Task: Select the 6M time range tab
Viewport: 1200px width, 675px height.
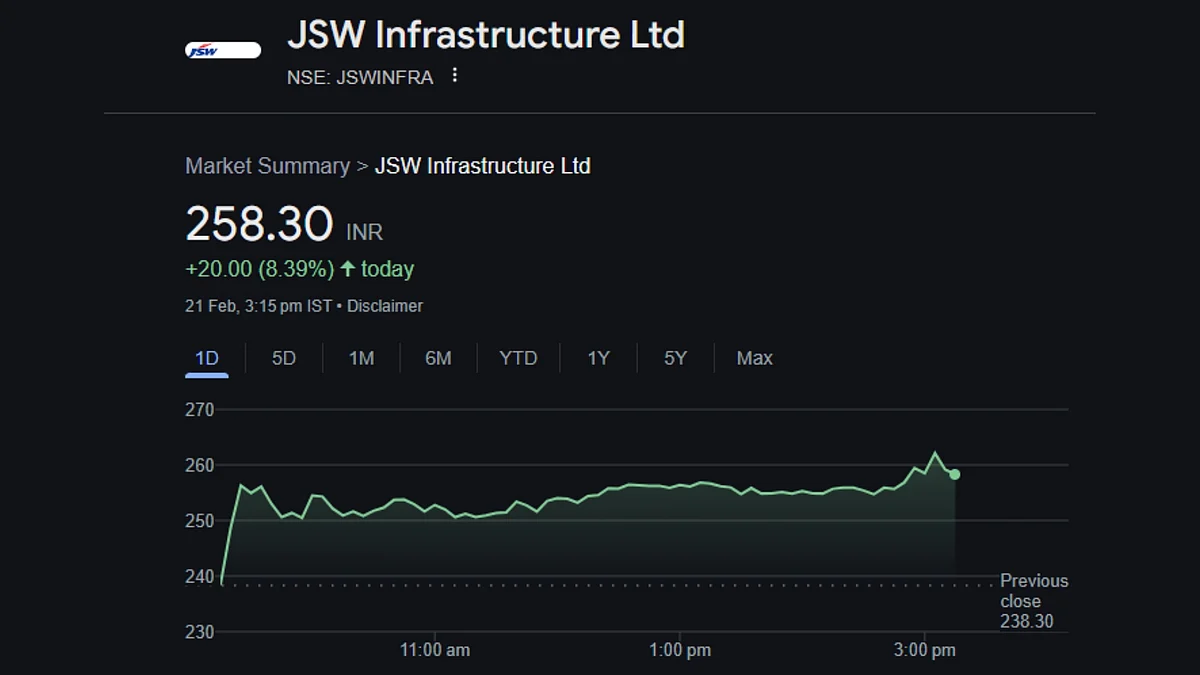Action: click(x=438, y=358)
